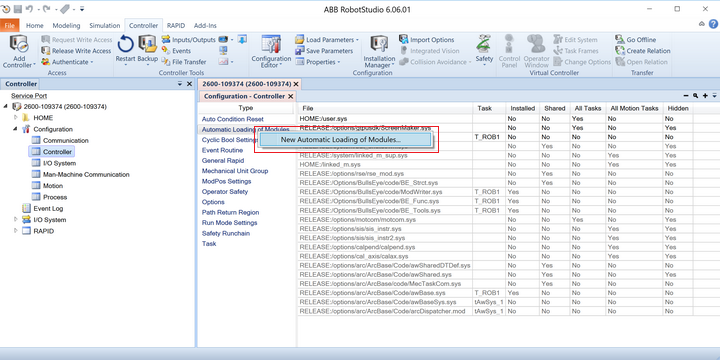The height and width of the screenshot is (360, 720).
Task: Expand the RAPID tree node
Action: point(16,231)
